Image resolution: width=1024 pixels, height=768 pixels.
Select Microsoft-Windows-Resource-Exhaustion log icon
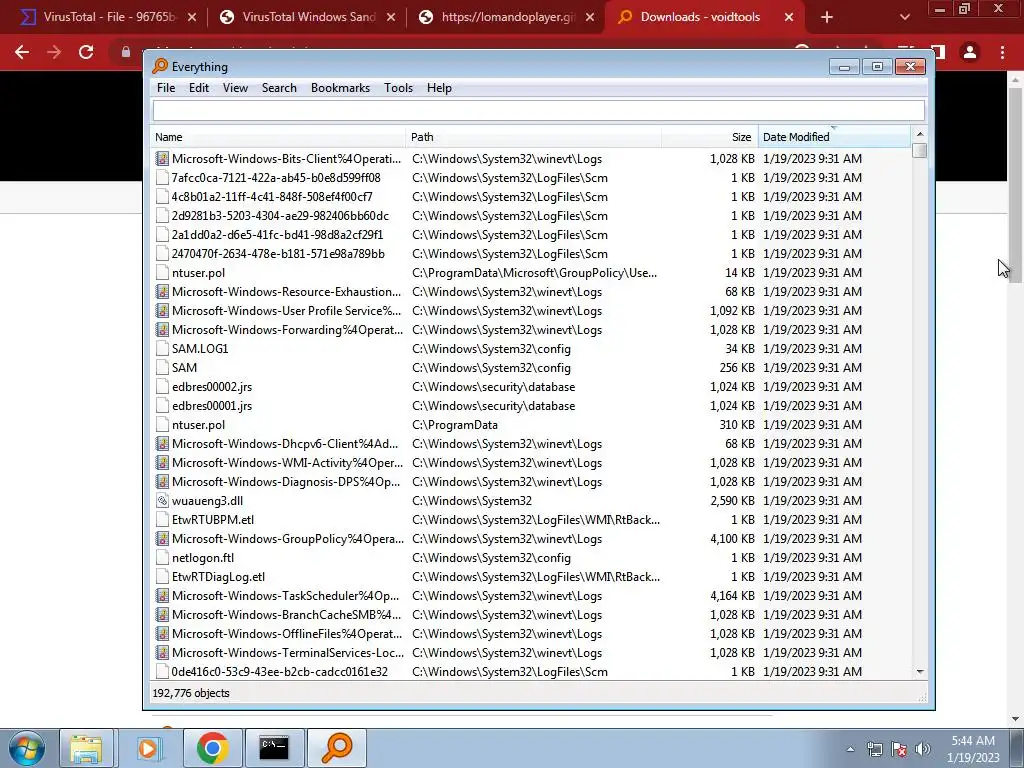point(162,291)
